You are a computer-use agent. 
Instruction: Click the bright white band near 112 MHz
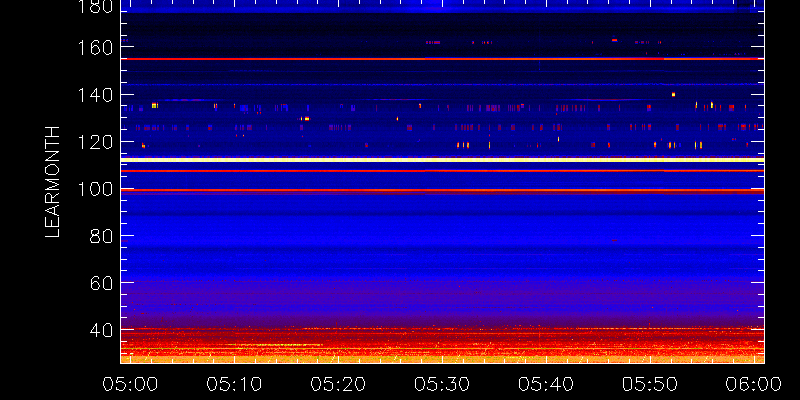(442, 160)
